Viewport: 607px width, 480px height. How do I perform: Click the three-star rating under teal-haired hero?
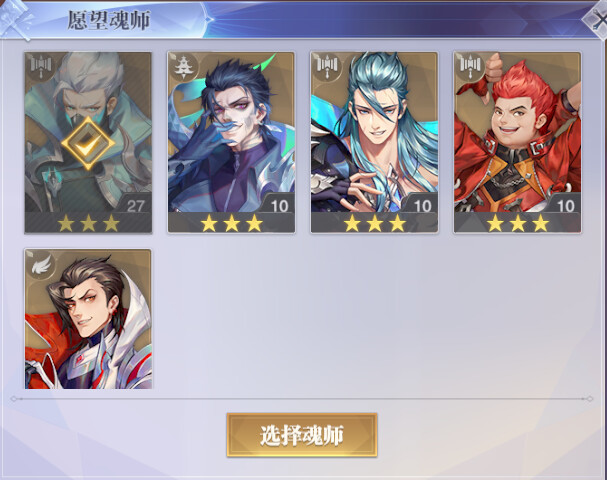point(374,223)
